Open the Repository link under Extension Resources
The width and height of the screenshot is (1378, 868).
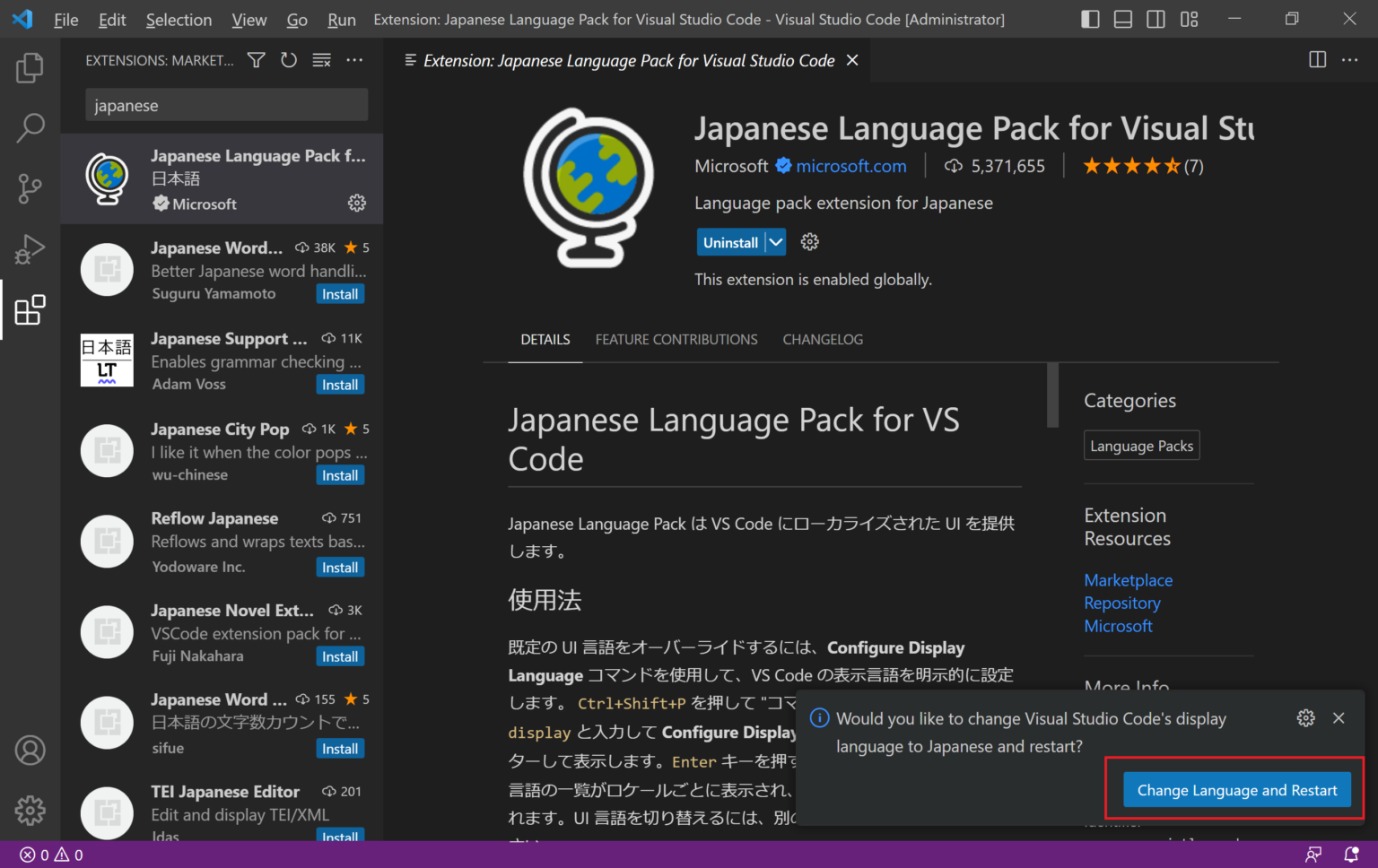pos(1121,603)
